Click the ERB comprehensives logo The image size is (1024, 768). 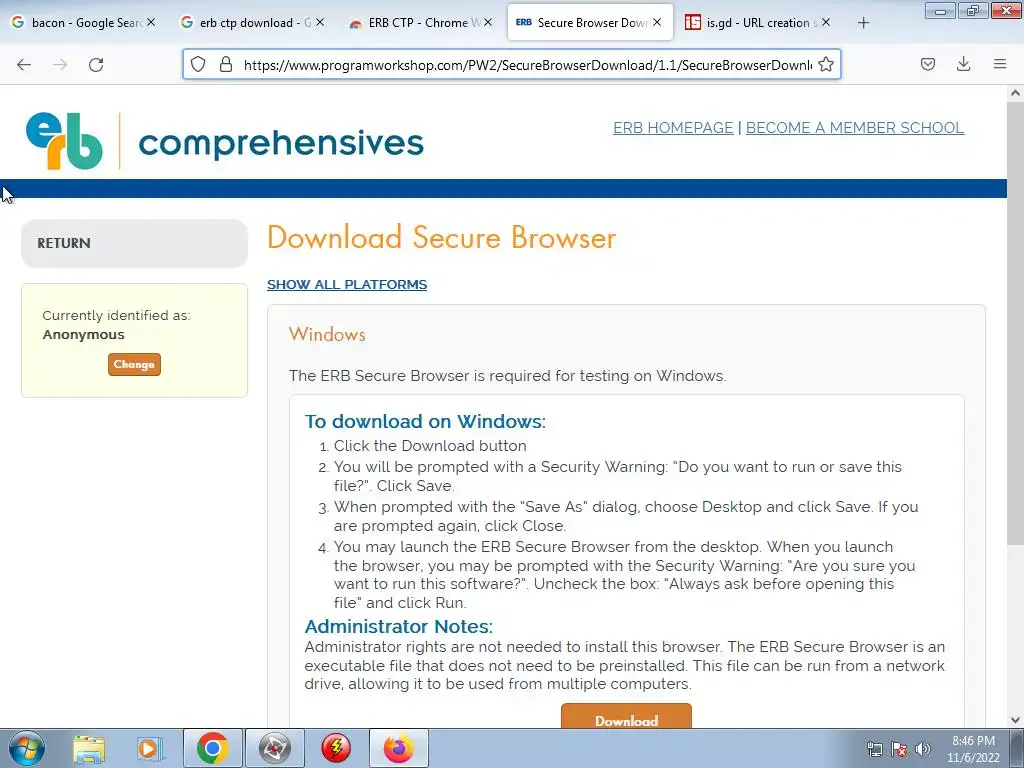click(225, 141)
